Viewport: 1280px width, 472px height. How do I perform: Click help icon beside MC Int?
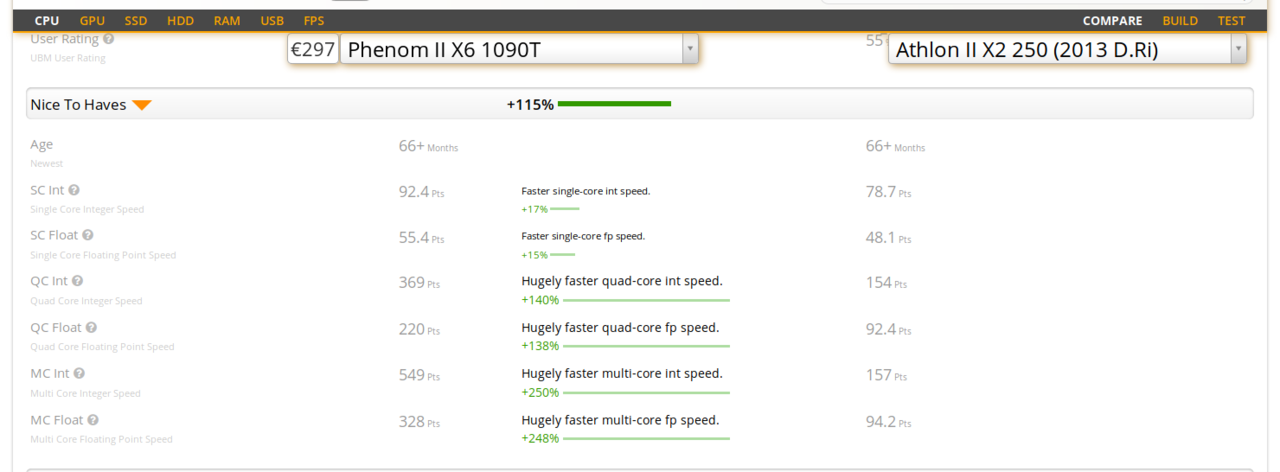tap(79, 373)
